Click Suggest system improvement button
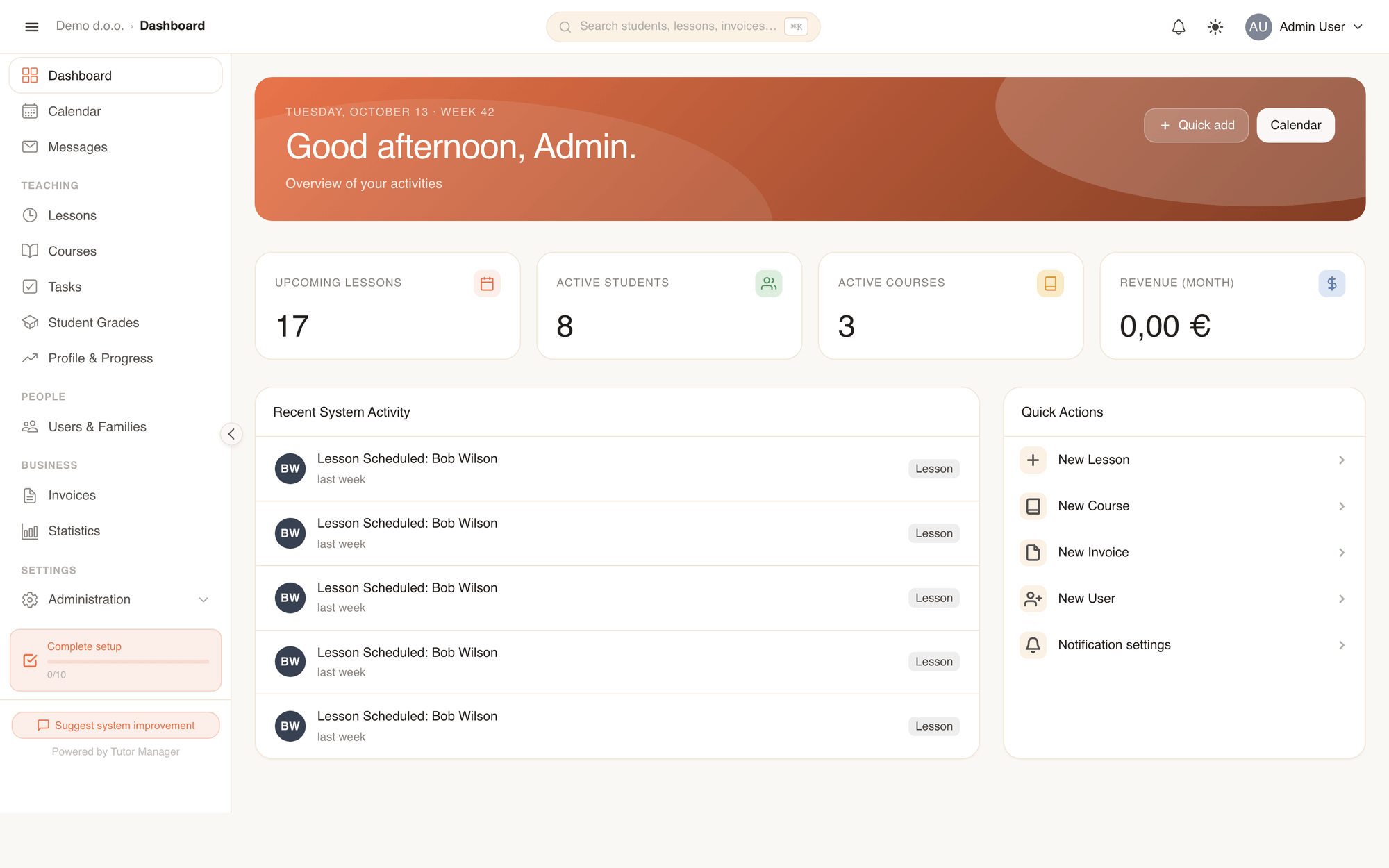The height and width of the screenshot is (868, 1389). pyautogui.click(x=116, y=725)
